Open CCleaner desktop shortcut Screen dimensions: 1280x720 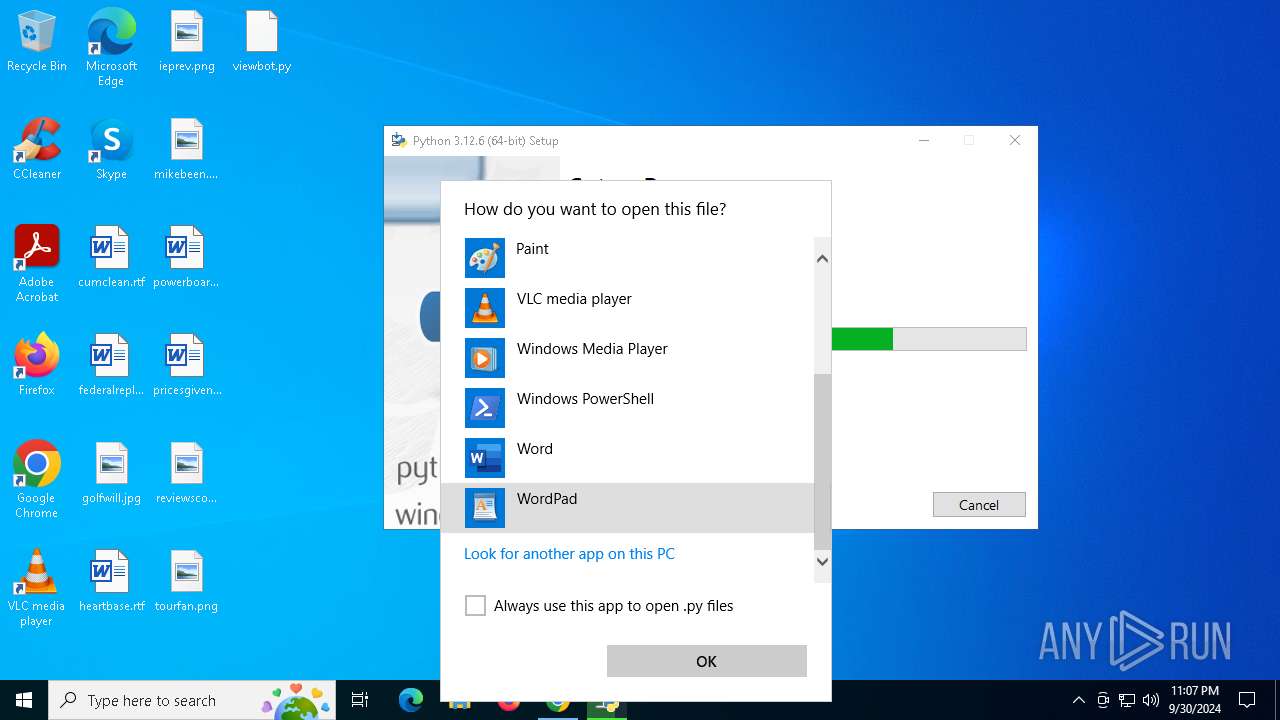click(x=37, y=150)
